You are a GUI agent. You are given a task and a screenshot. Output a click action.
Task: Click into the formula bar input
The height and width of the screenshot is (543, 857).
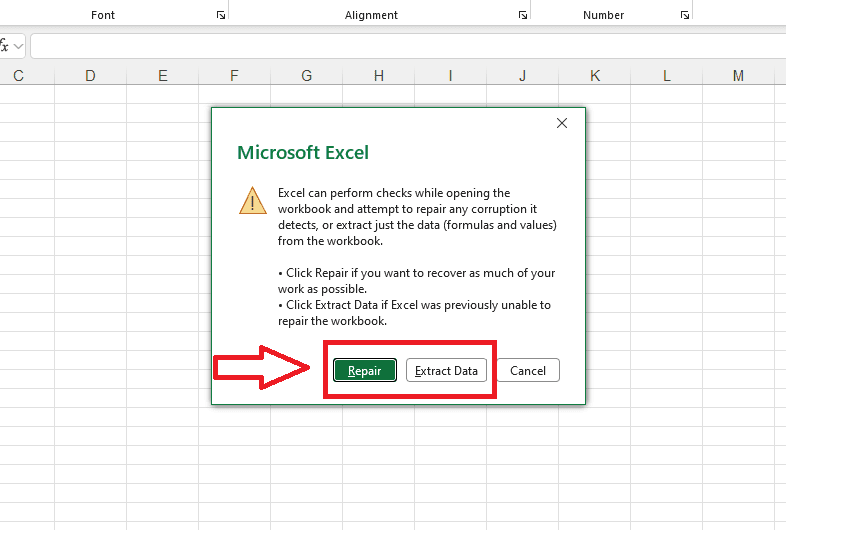[408, 46]
